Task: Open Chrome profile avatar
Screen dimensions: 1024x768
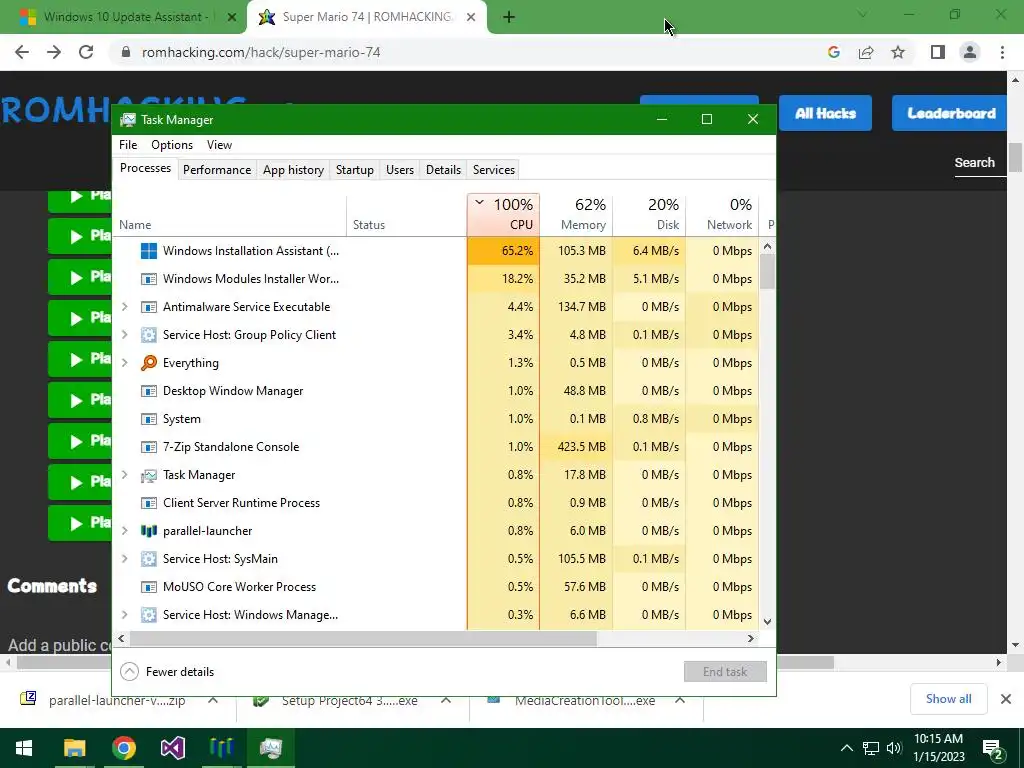Action: pos(970,52)
